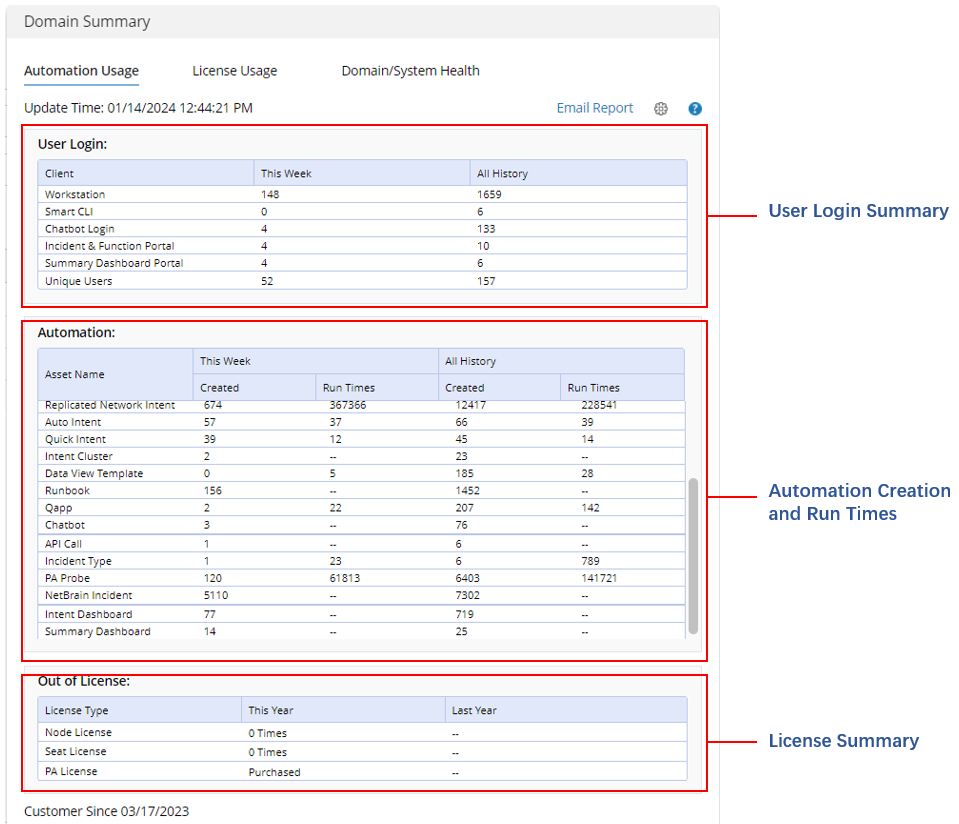Screen dimensions: 959x824
Task: Select the NetBrain Incident row
Action: 88,595
